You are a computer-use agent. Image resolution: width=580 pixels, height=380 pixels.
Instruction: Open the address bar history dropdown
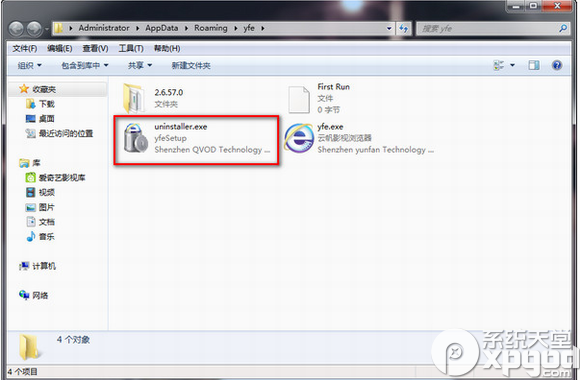pyautogui.click(x=389, y=28)
